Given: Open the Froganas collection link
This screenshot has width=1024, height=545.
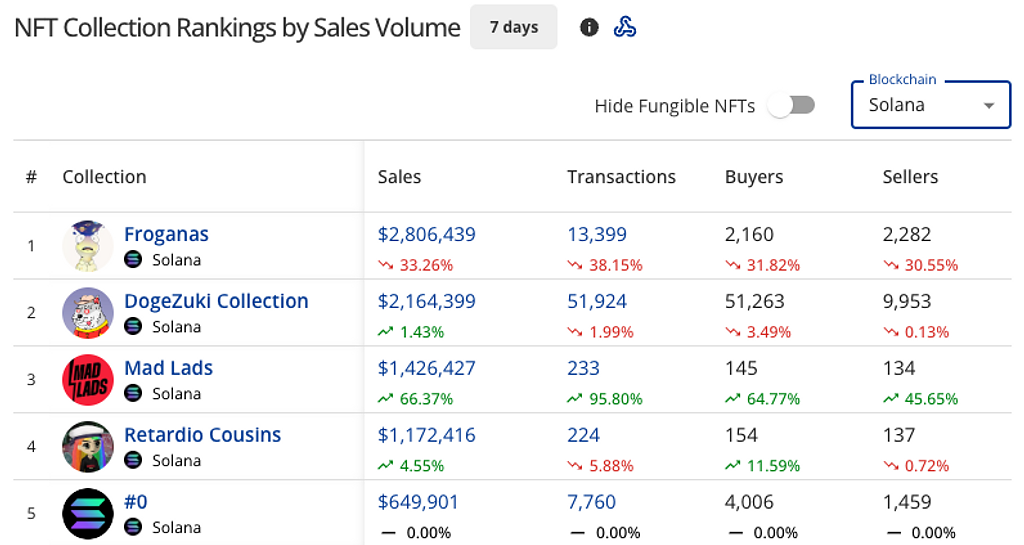Looking at the screenshot, I should (x=166, y=234).
